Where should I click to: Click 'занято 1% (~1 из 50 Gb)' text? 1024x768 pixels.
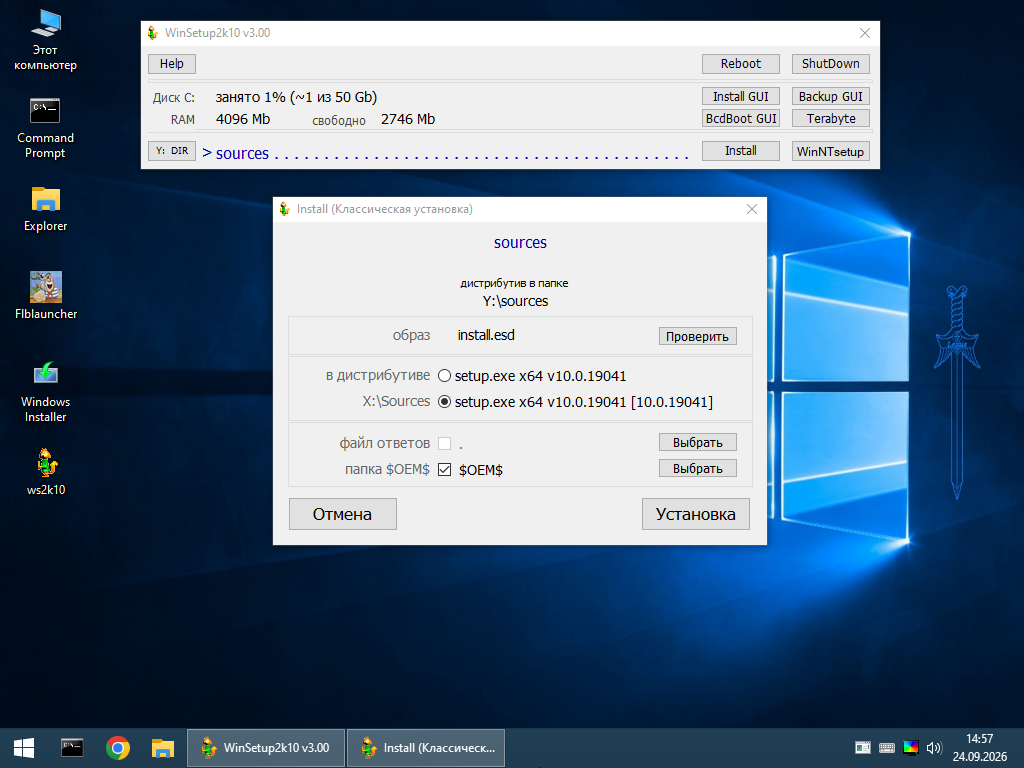[x=296, y=97]
